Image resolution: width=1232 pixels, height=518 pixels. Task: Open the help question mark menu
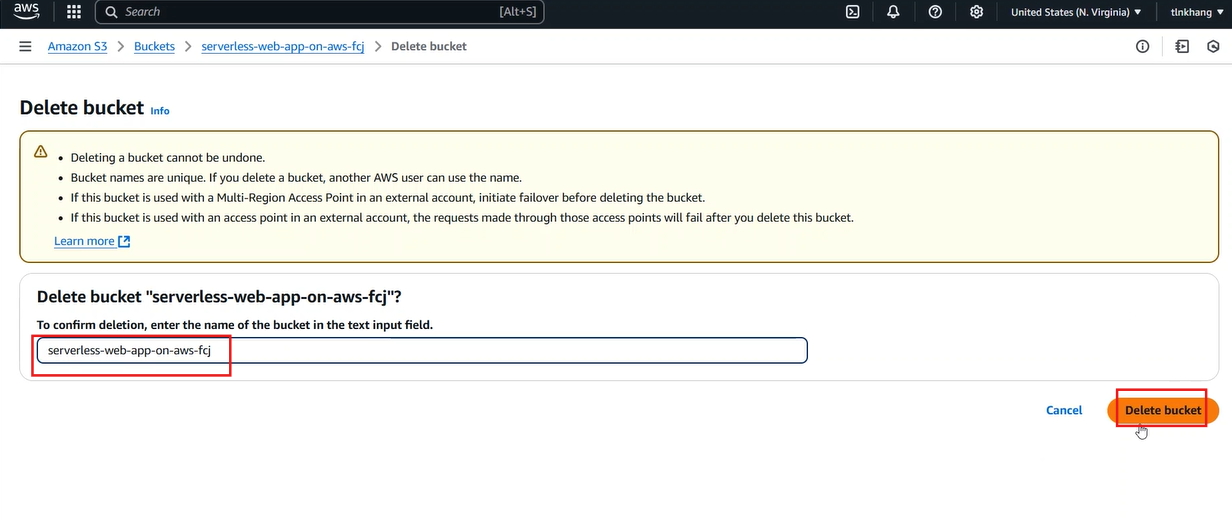point(935,12)
